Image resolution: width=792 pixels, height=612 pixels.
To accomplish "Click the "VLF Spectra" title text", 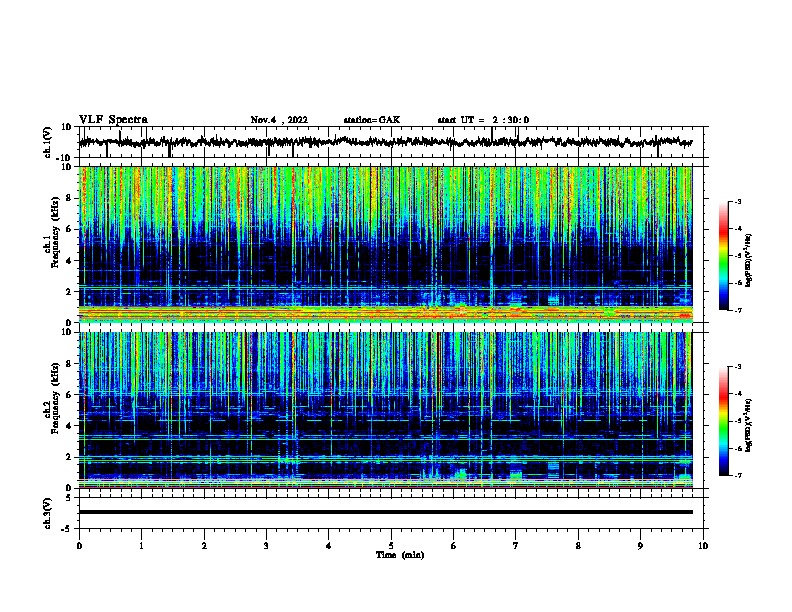I will tap(113, 120).
